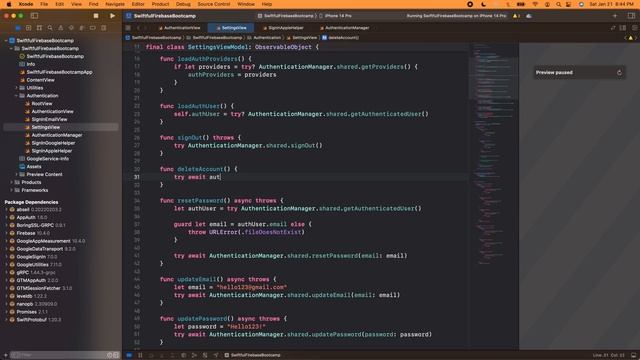This screenshot has height=360, width=640.
Task: Open the Debug navigator icon
Action: (82, 28)
